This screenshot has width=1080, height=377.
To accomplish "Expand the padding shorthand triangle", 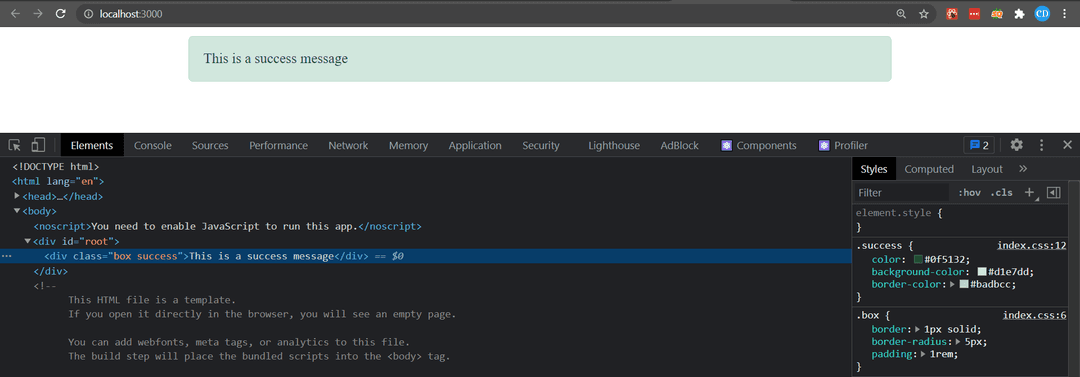I will [923, 354].
